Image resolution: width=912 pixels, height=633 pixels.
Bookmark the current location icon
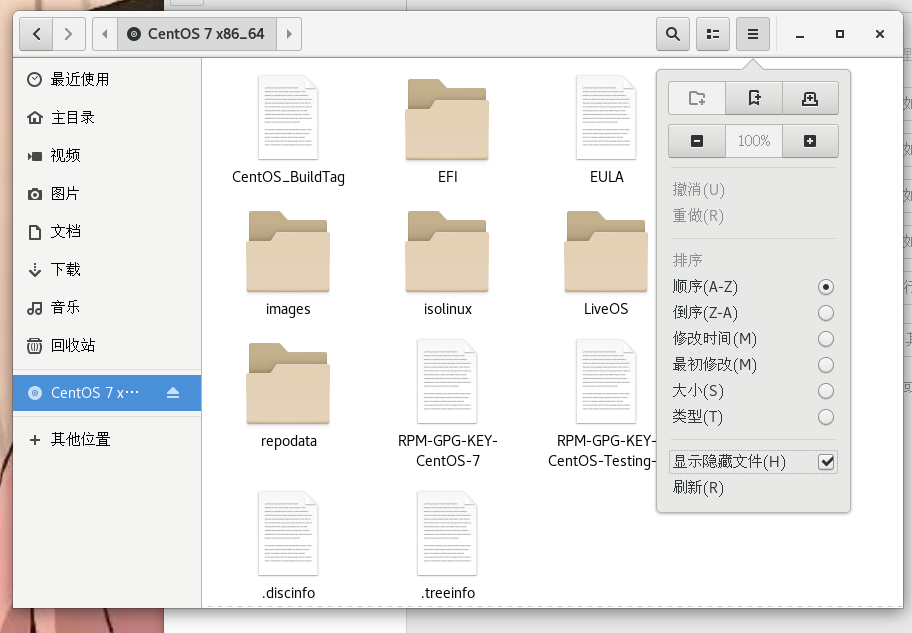[753, 98]
